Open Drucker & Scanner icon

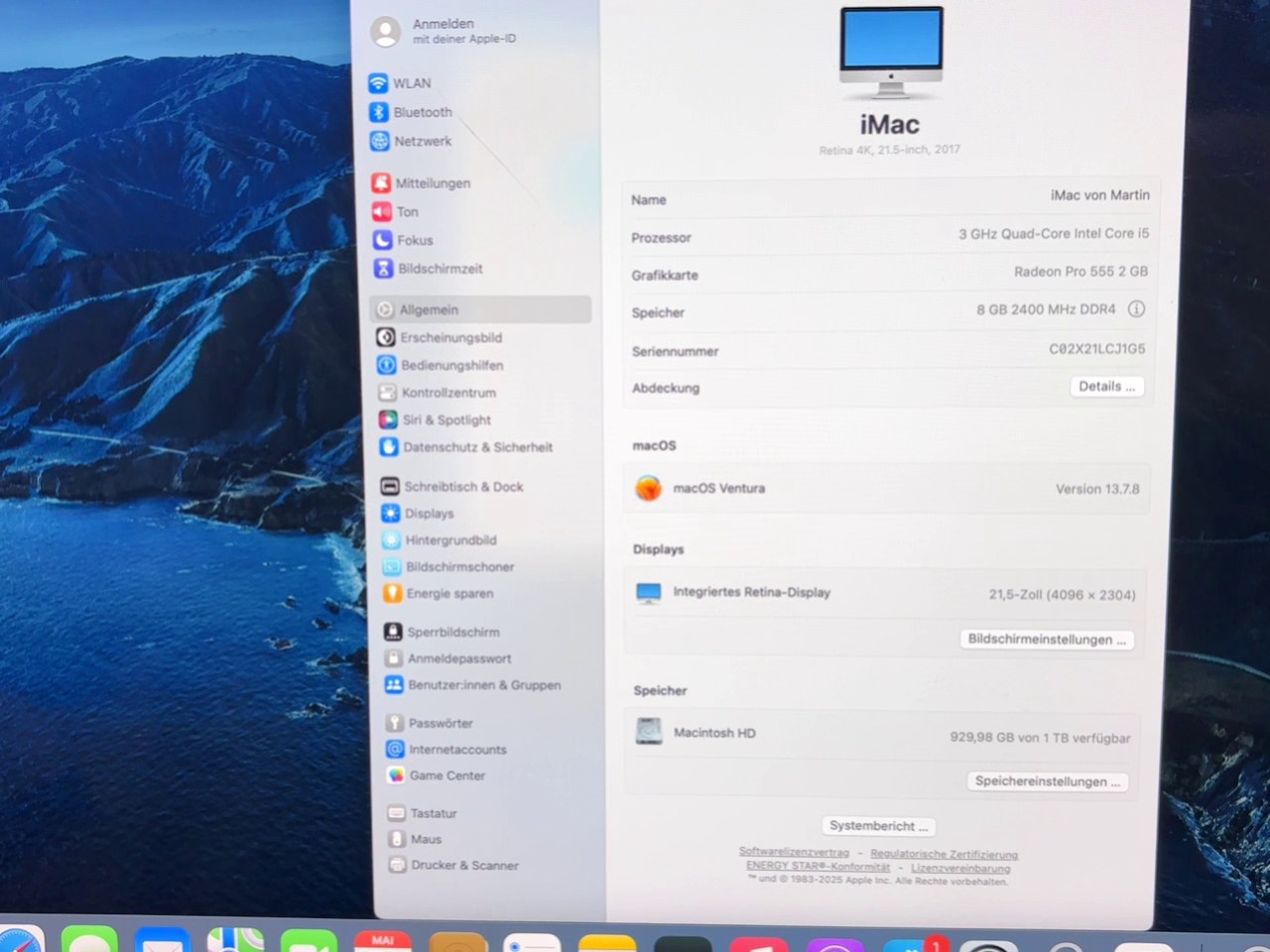pos(397,865)
